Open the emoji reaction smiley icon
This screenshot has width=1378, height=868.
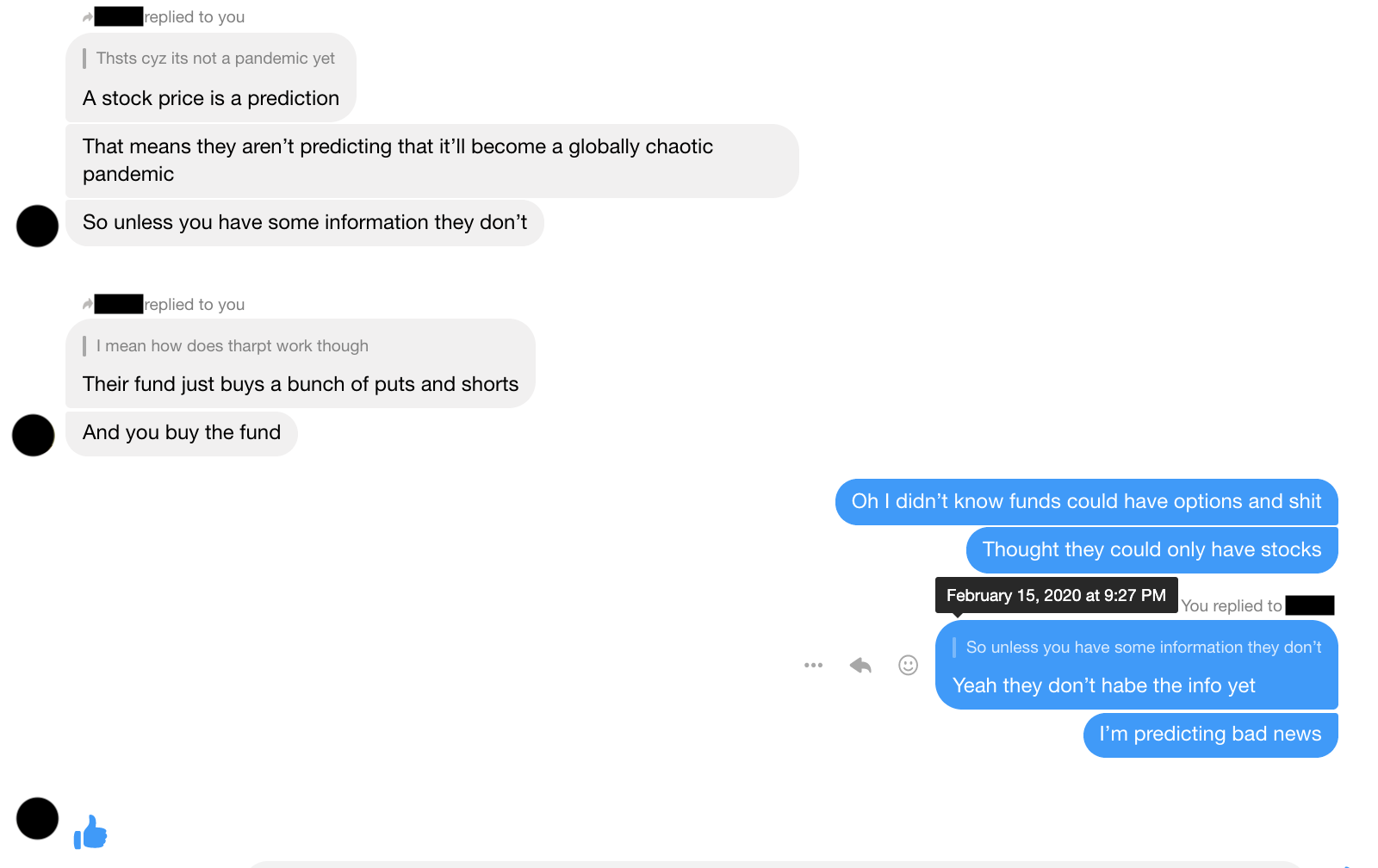[x=908, y=665]
